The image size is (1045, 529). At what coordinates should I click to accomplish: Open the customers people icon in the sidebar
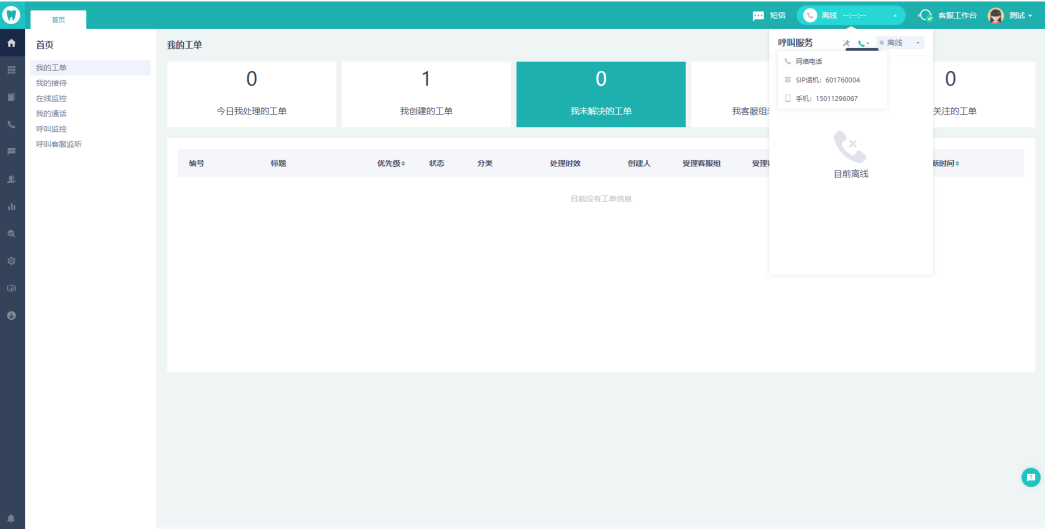click(x=11, y=179)
